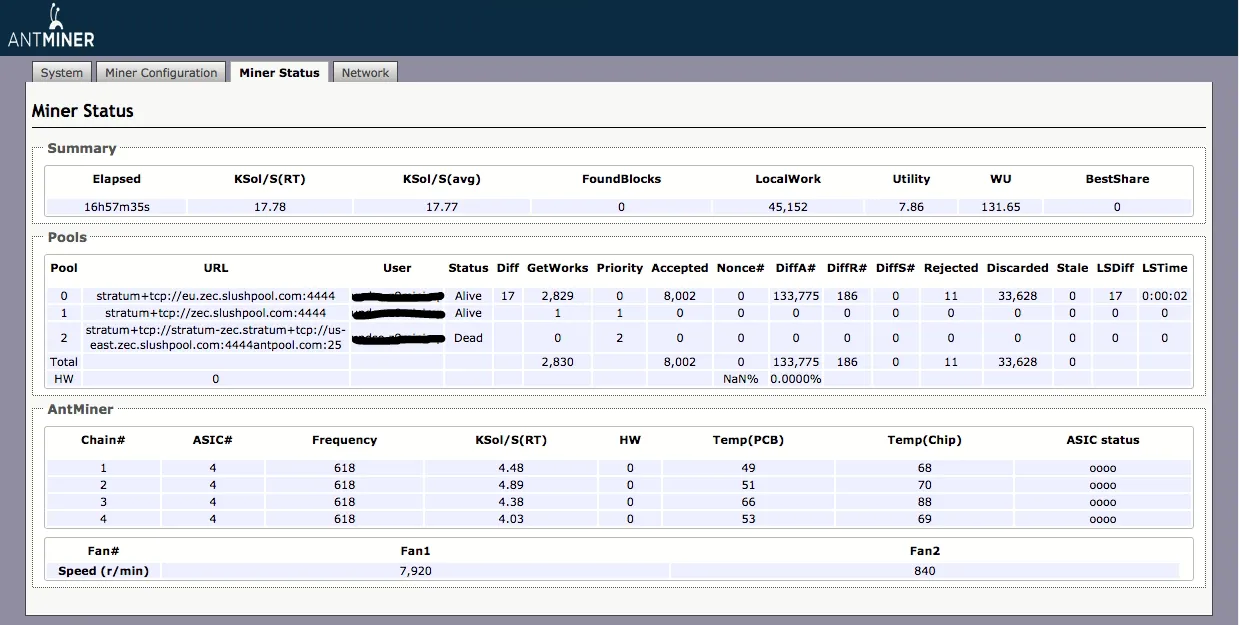
Task: Click the Dead status of pool 2
Action: coord(468,338)
